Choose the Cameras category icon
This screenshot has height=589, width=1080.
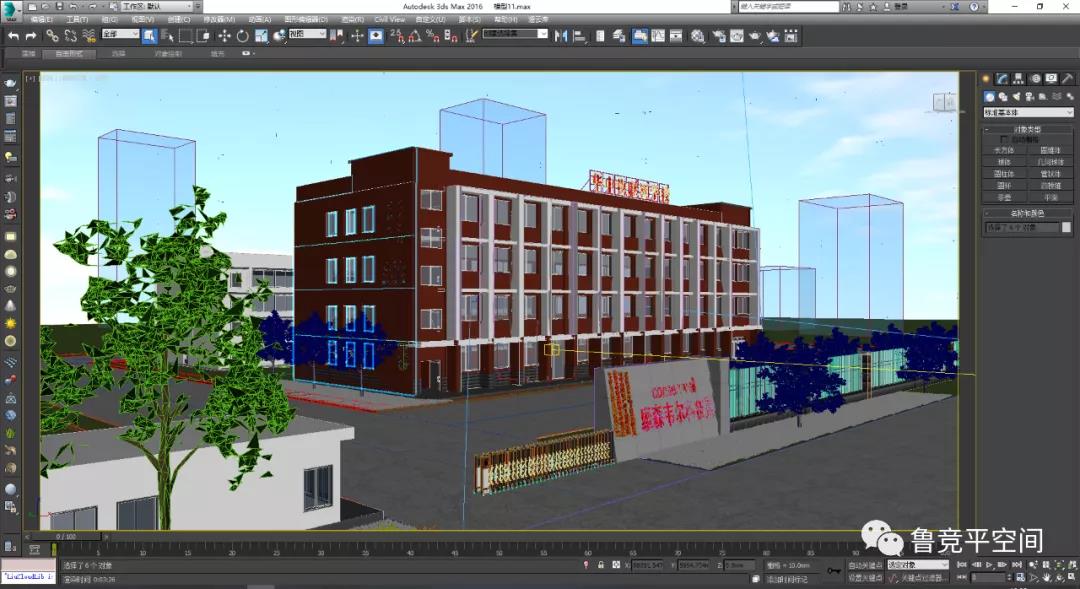coord(1029,97)
